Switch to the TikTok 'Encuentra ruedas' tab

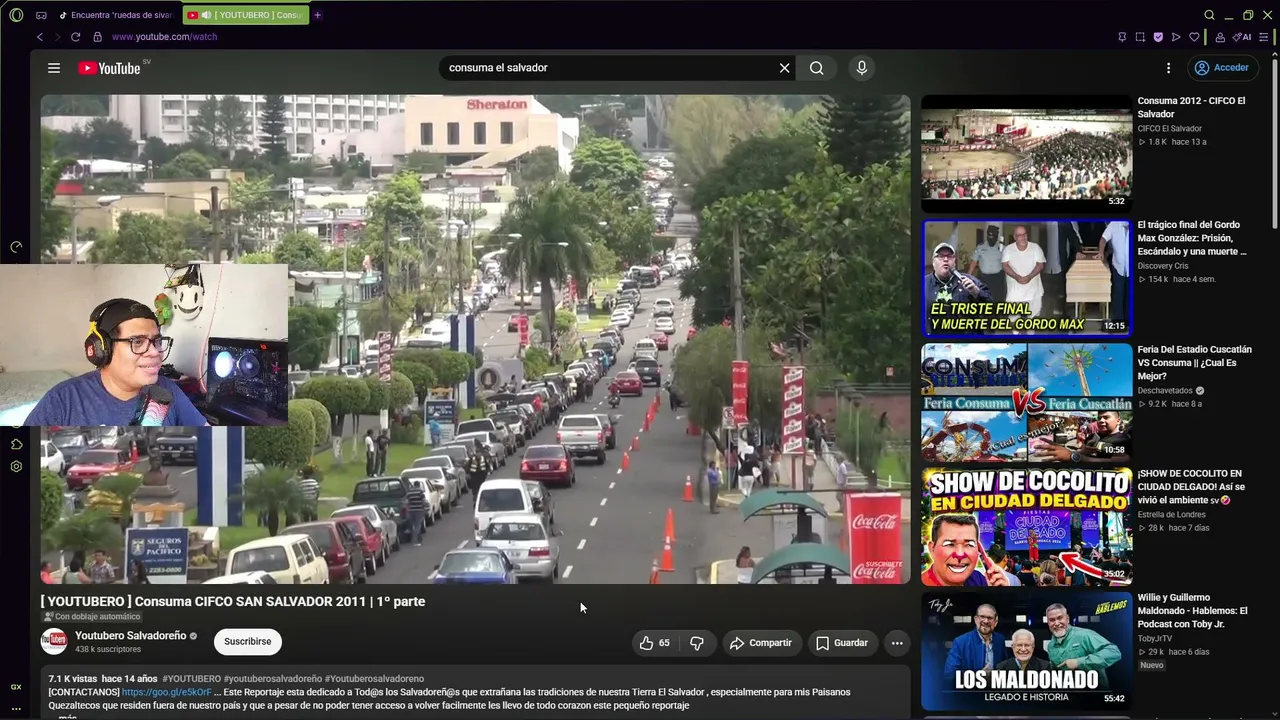(115, 15)
